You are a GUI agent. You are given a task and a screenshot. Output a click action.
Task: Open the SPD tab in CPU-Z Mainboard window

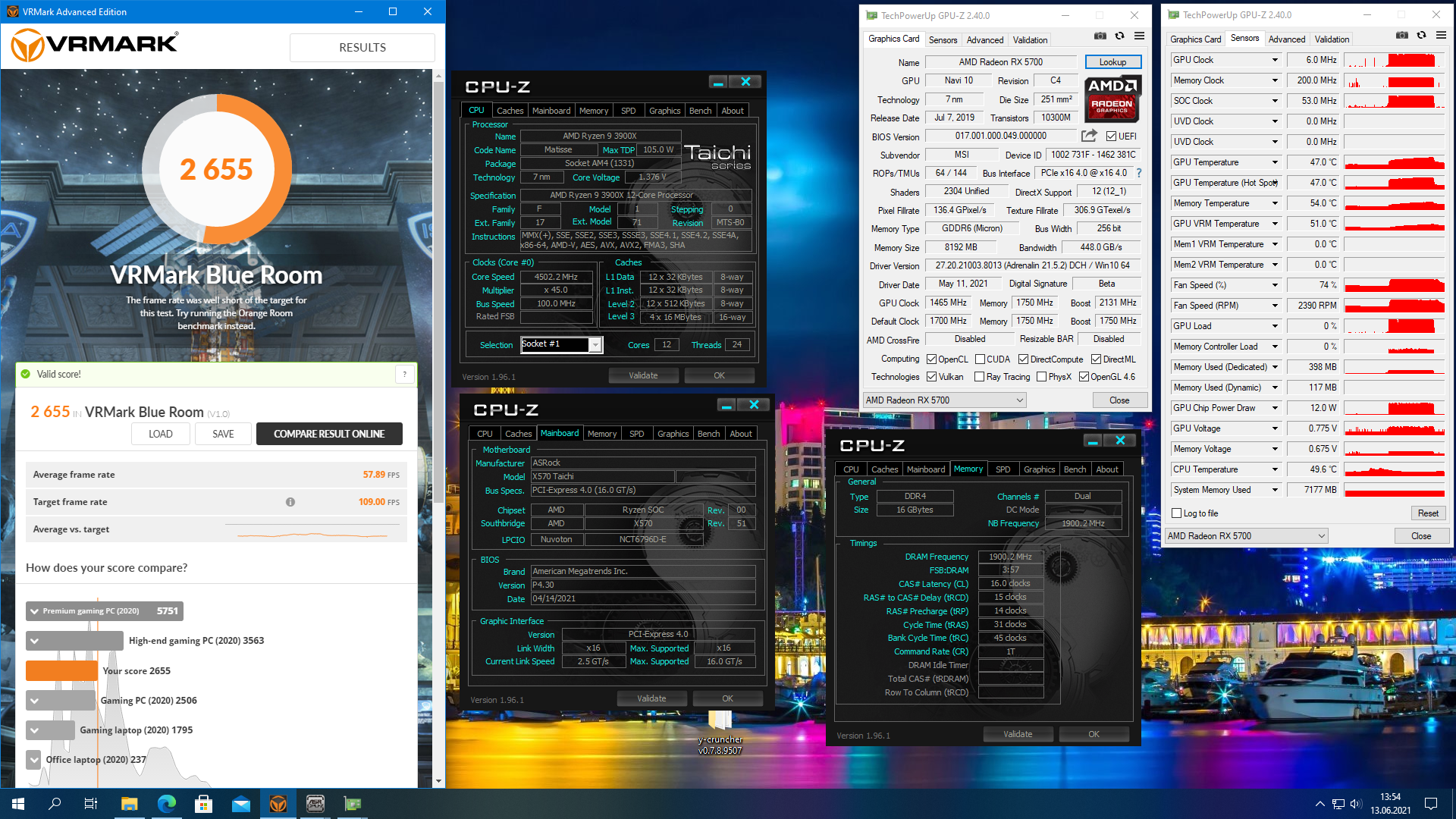point(636,434)
